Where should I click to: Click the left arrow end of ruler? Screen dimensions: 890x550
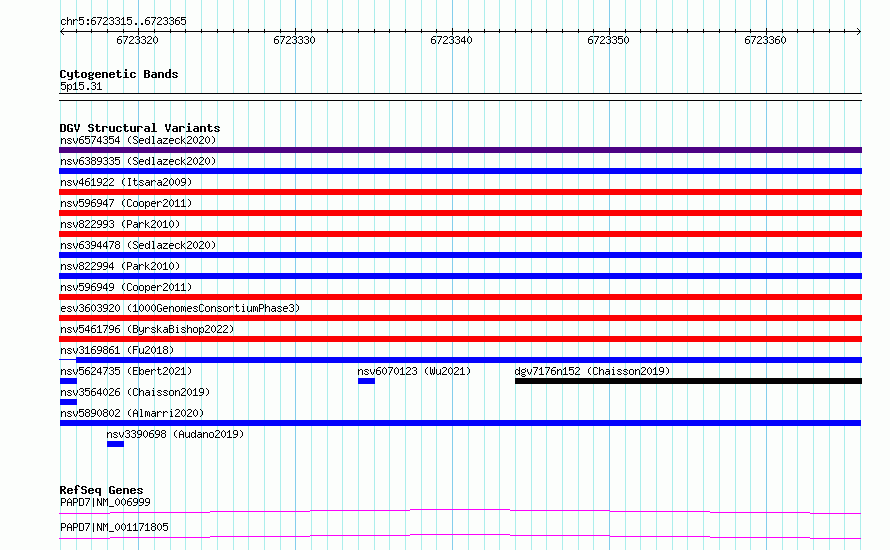pyautogui.click(x=62, y=32)
